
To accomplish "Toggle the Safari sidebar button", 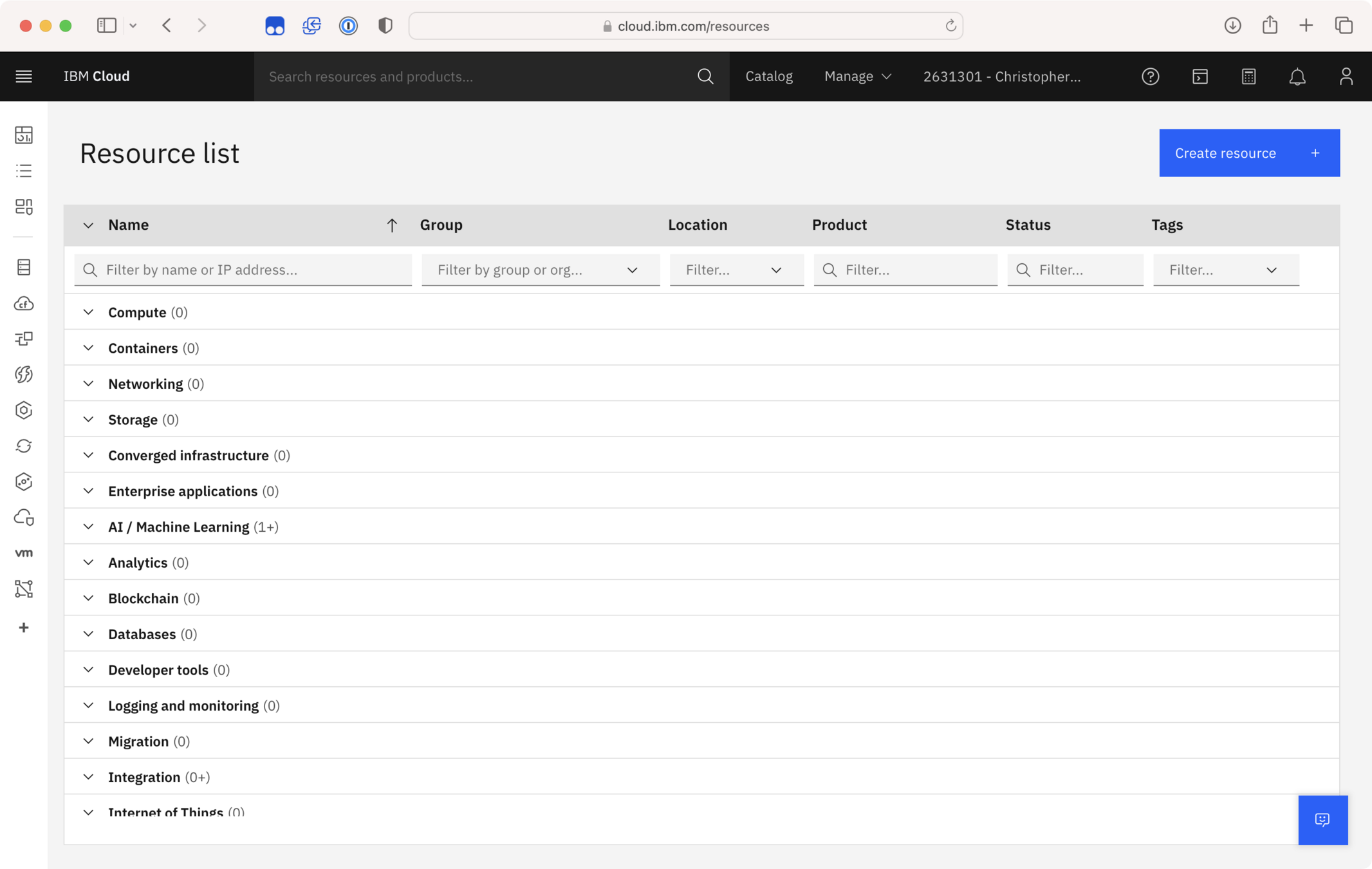I will tap(107, 26).
